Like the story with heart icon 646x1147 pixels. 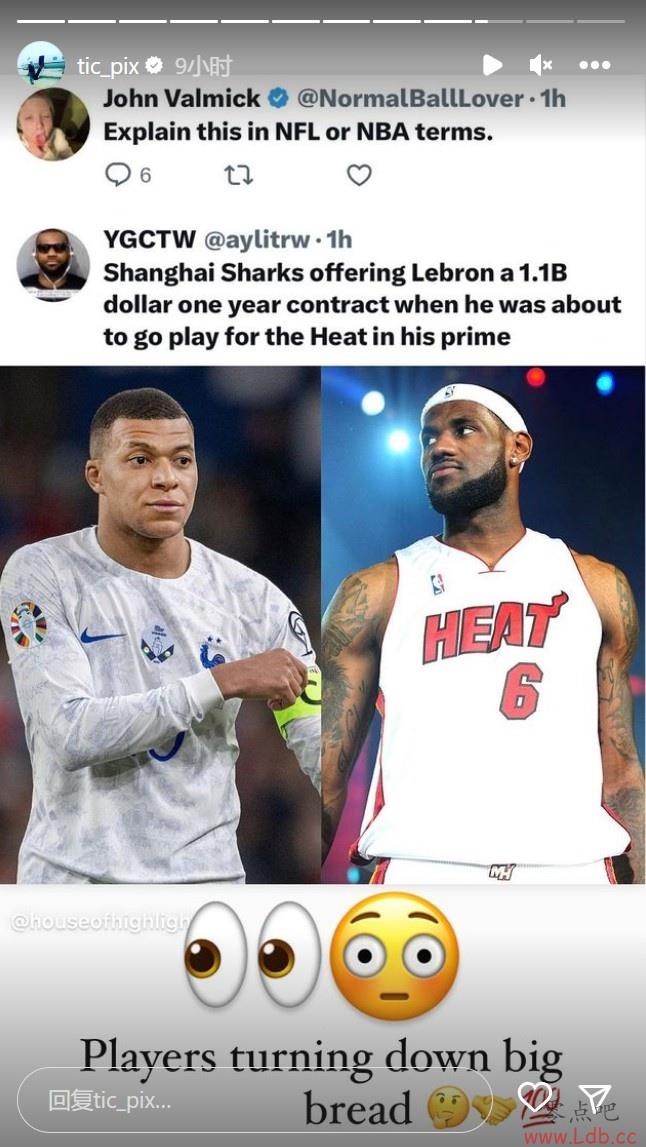(x=535, y=1097)
